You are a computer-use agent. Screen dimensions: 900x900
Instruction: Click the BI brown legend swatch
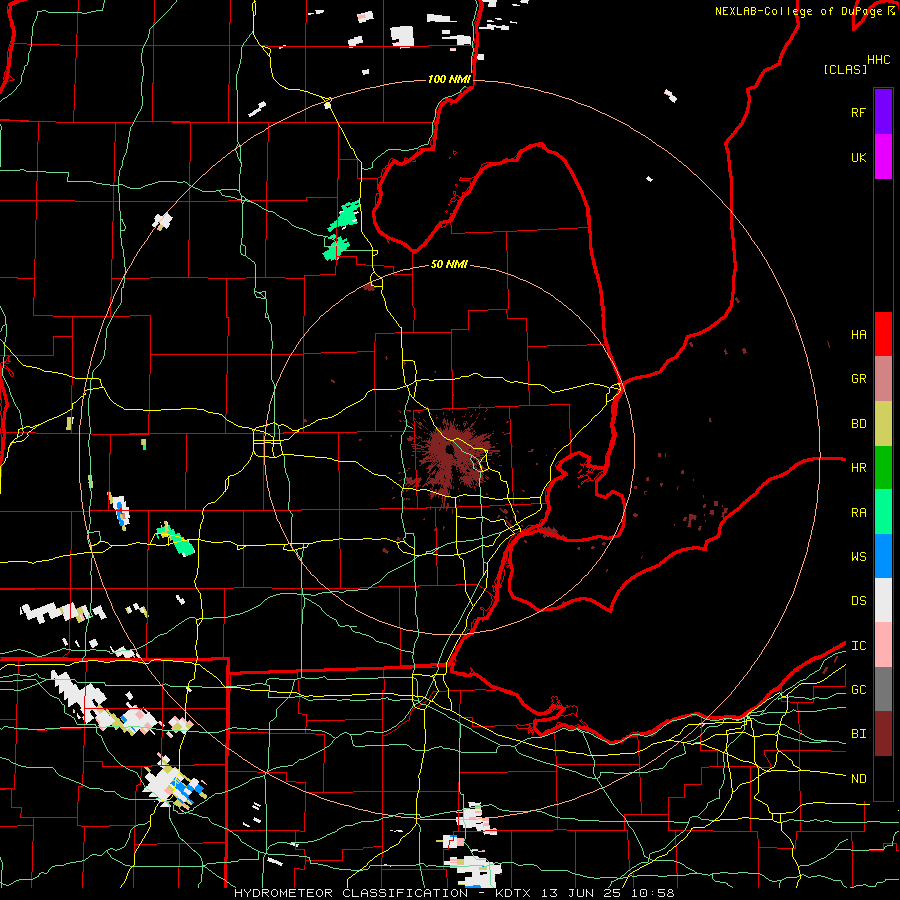click(x=883, y=734)
